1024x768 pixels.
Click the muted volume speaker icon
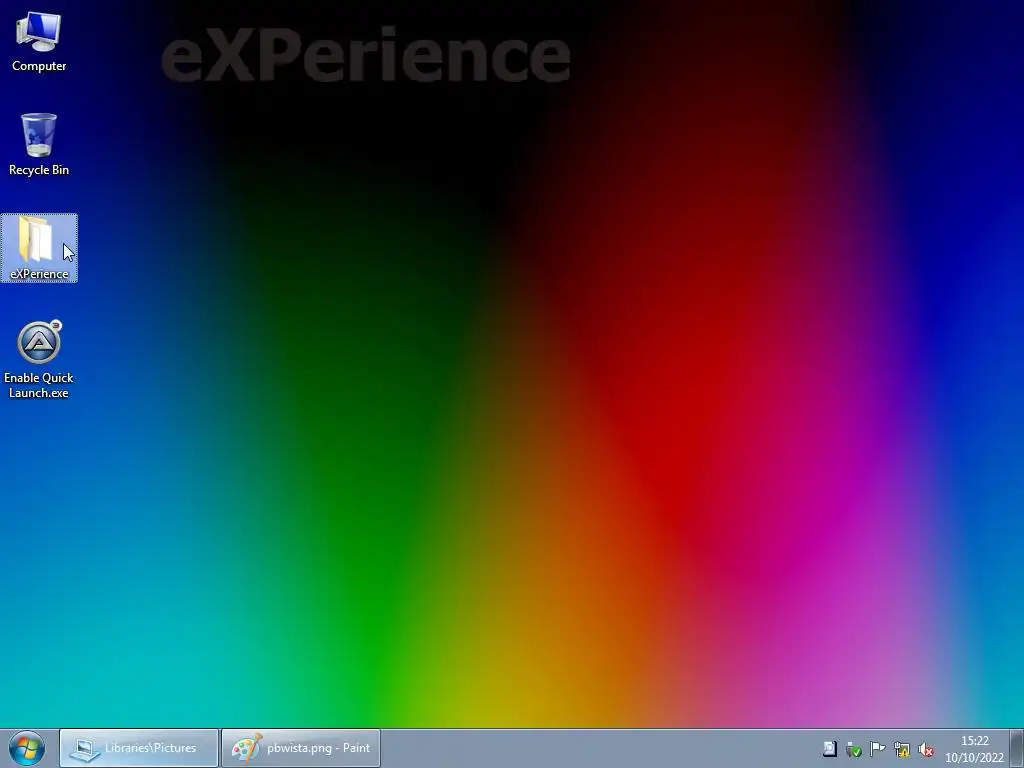coord(926,749)
